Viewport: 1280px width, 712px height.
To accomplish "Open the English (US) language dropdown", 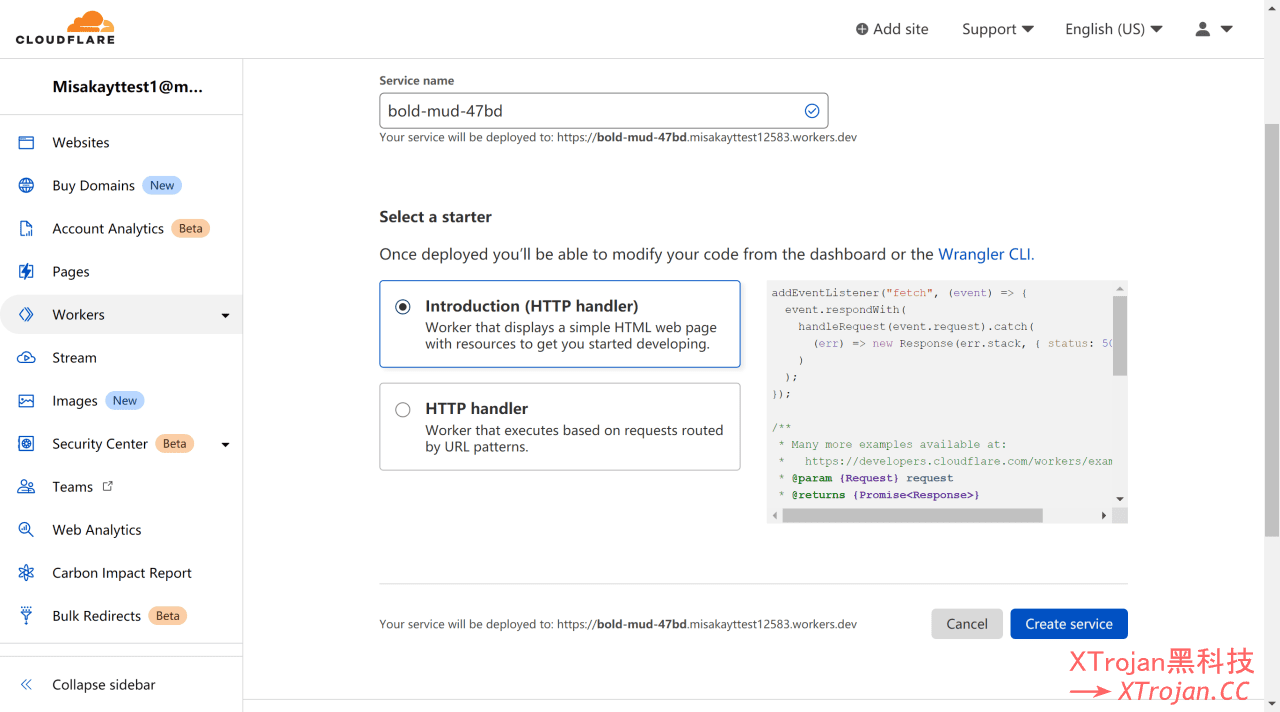I will 1113,29.
